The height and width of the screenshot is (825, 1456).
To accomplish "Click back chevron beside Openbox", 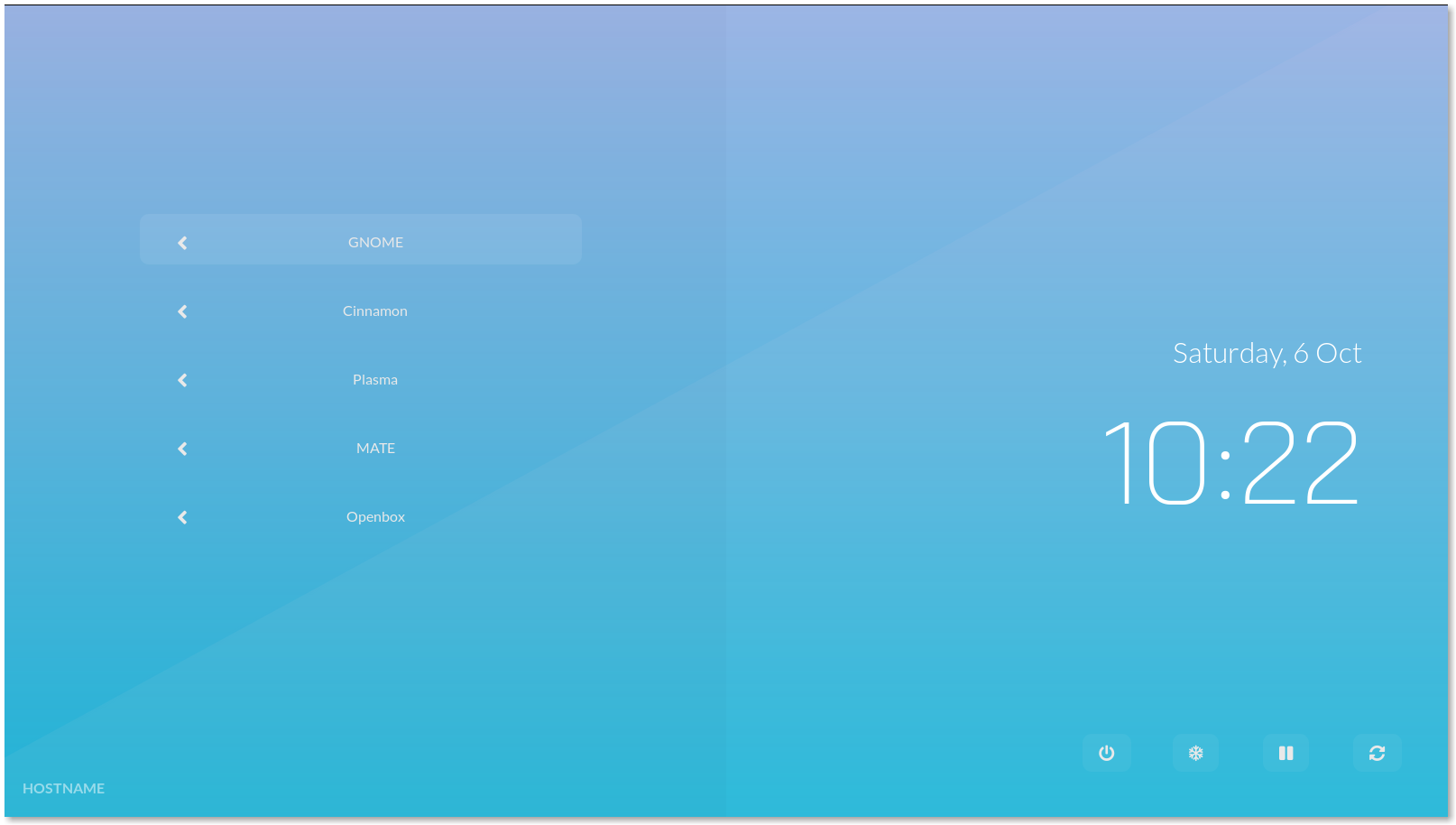I will [x=182, y=517].
